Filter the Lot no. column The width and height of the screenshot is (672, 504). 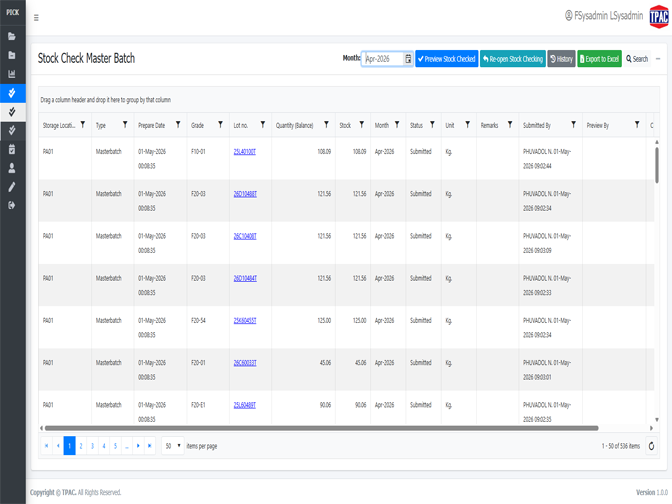point(263,125)
